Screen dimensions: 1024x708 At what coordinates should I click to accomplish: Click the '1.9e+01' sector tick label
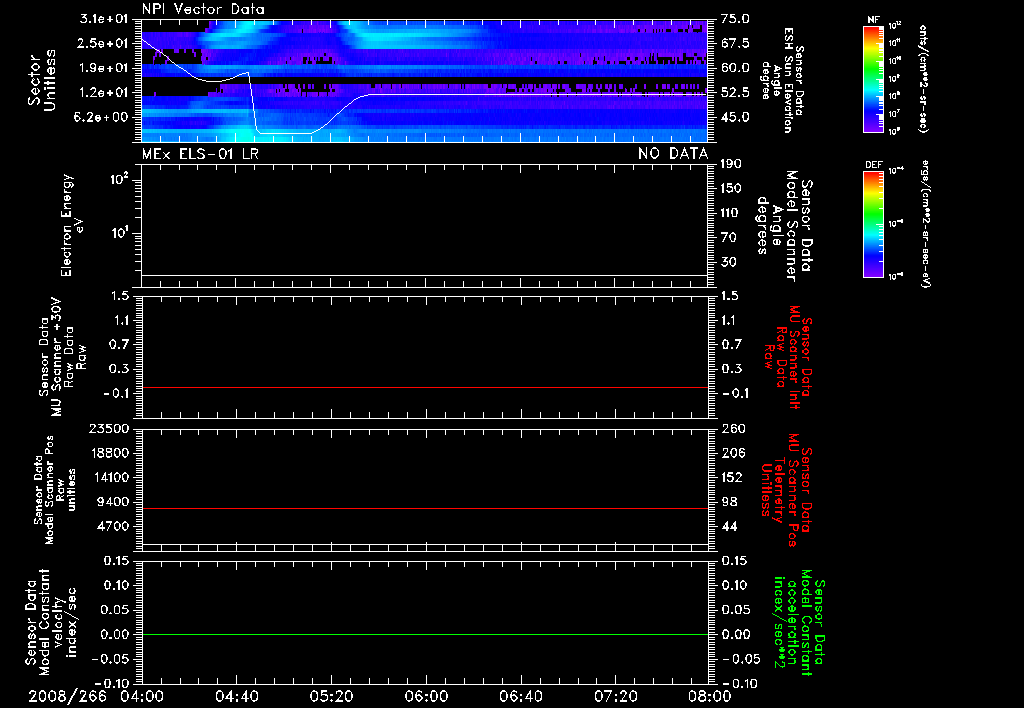point(103,68)
